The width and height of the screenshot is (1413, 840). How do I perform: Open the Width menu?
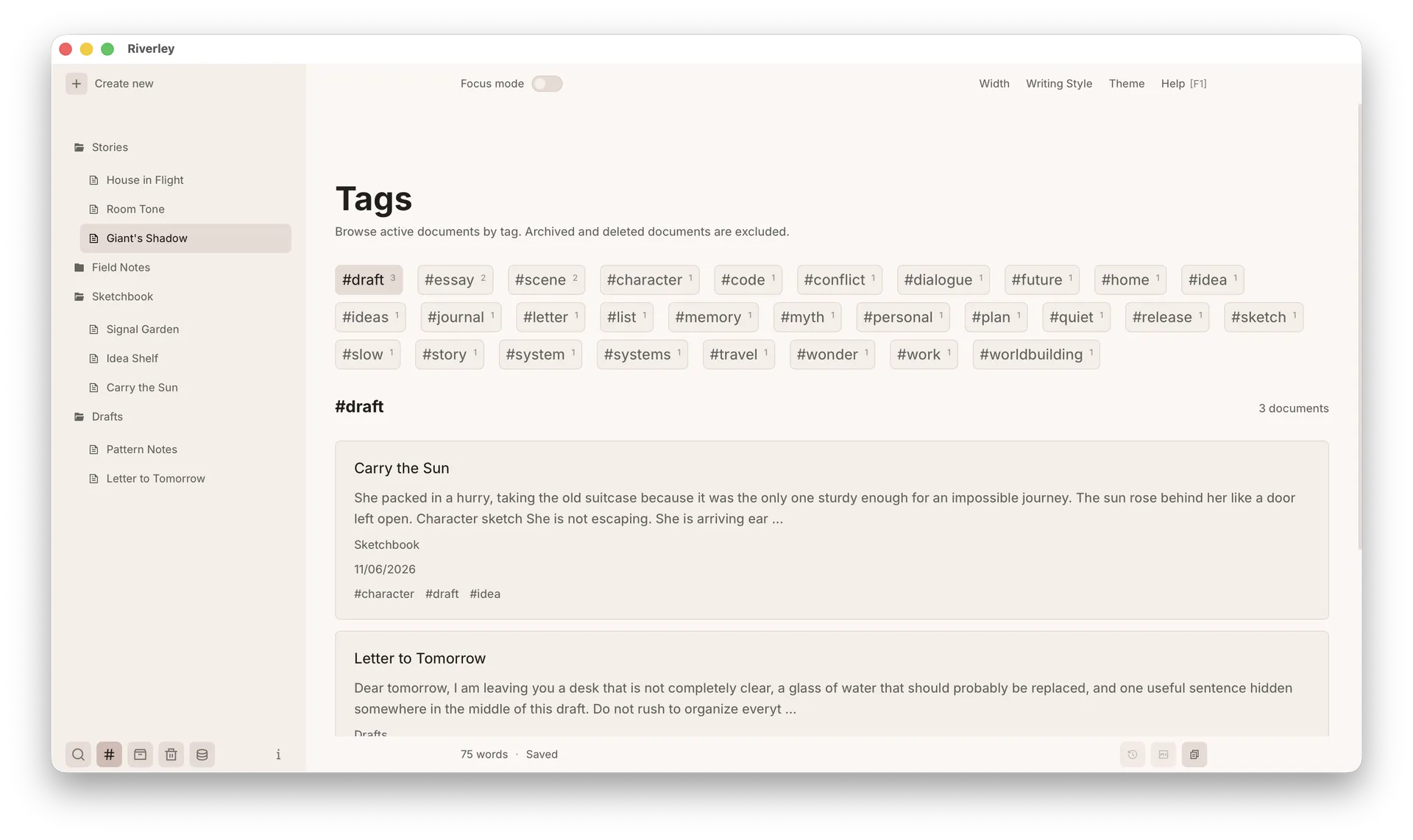(x=994, y=84)
